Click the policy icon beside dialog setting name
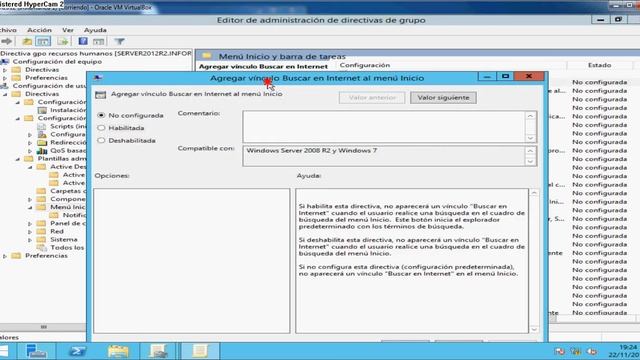The width and height of the screenshot is (640, 360). [x=100, y=95]
